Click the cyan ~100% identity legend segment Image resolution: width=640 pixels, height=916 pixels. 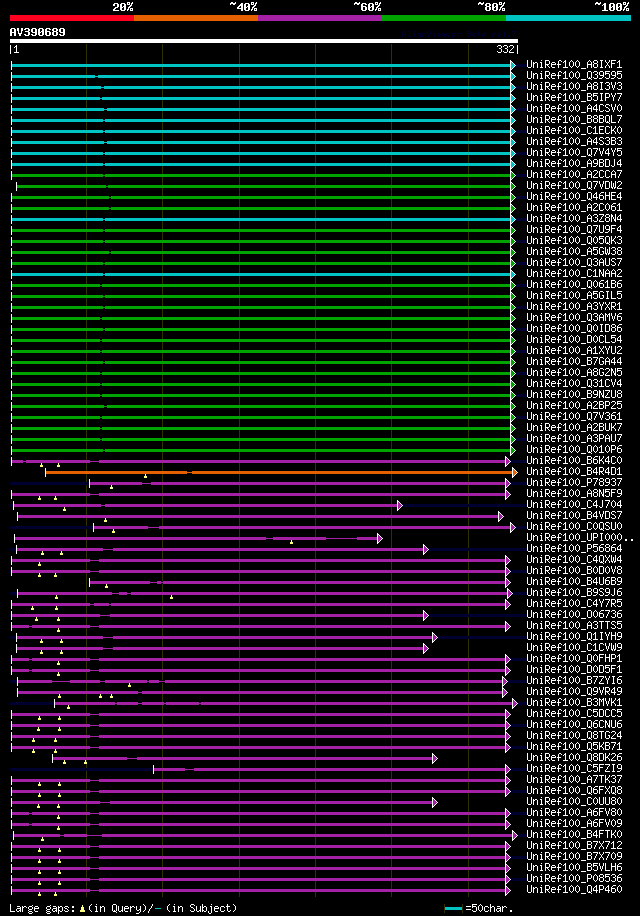[568, 18]
